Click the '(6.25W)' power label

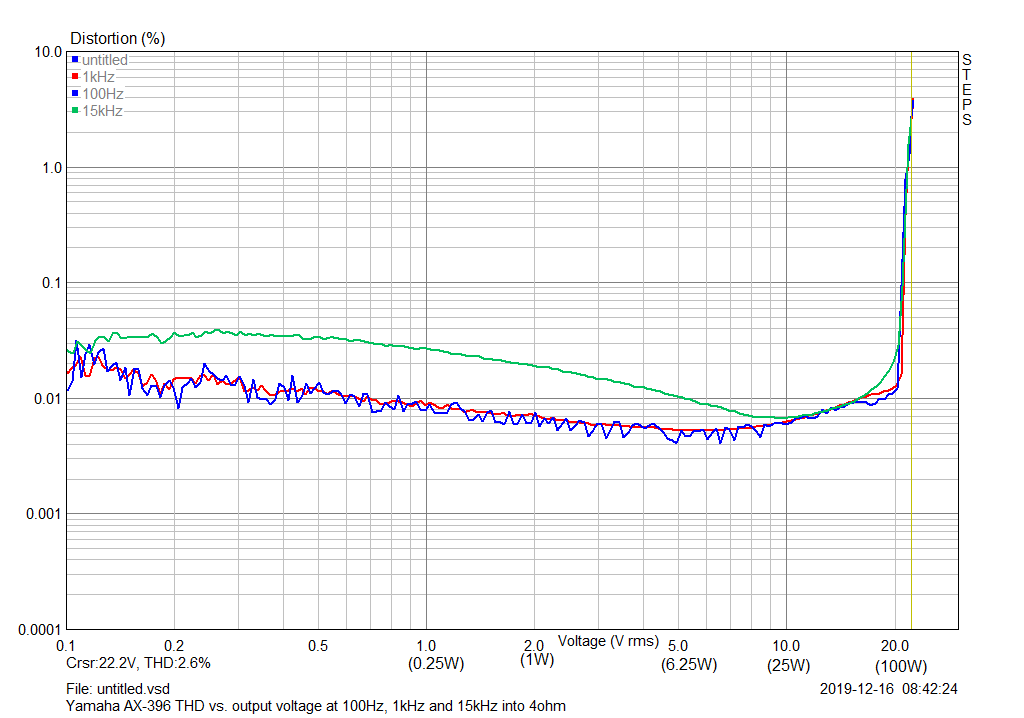[688, 664]
